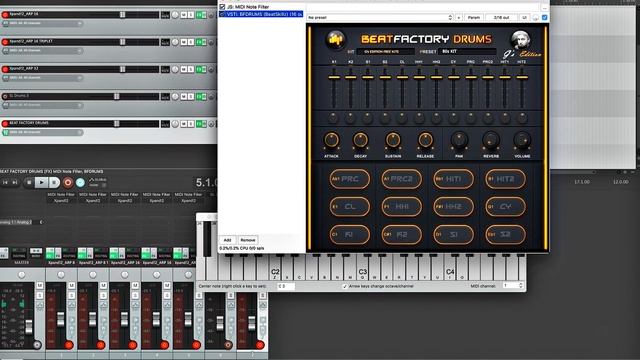Image resolution: width=640 pixels, height=360 pixels.
Task: Toggle the JS: MIDI Note Filter checkbox
Action: coord(222,7)
